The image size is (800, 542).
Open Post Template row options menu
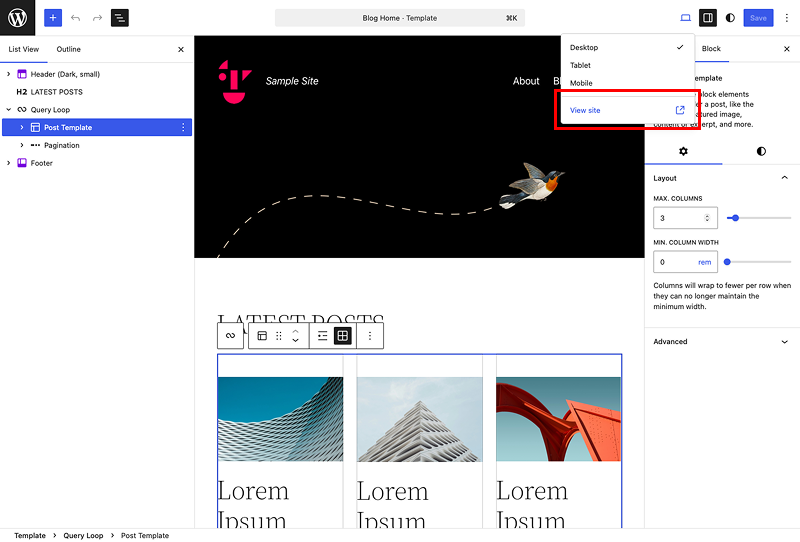183,127
